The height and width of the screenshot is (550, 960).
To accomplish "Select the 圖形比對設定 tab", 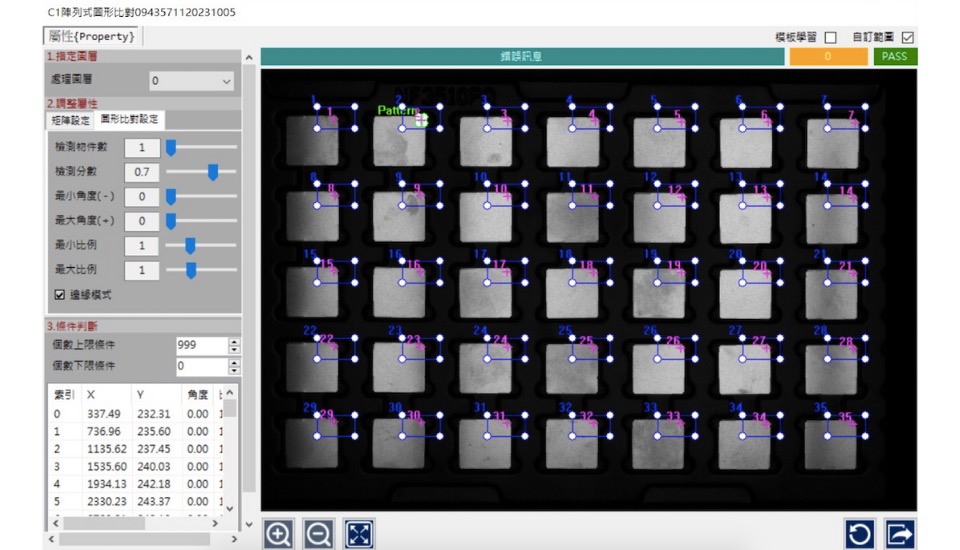I will click(129, 120).
